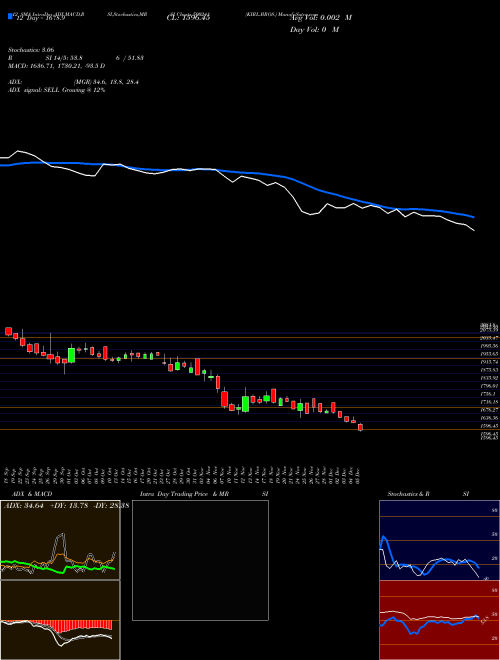This screenshot has width=500, height=660.
Task: Click the 'Stochastics & R SI' panel title
Action: pyautogui.click(x=428, y=494)
